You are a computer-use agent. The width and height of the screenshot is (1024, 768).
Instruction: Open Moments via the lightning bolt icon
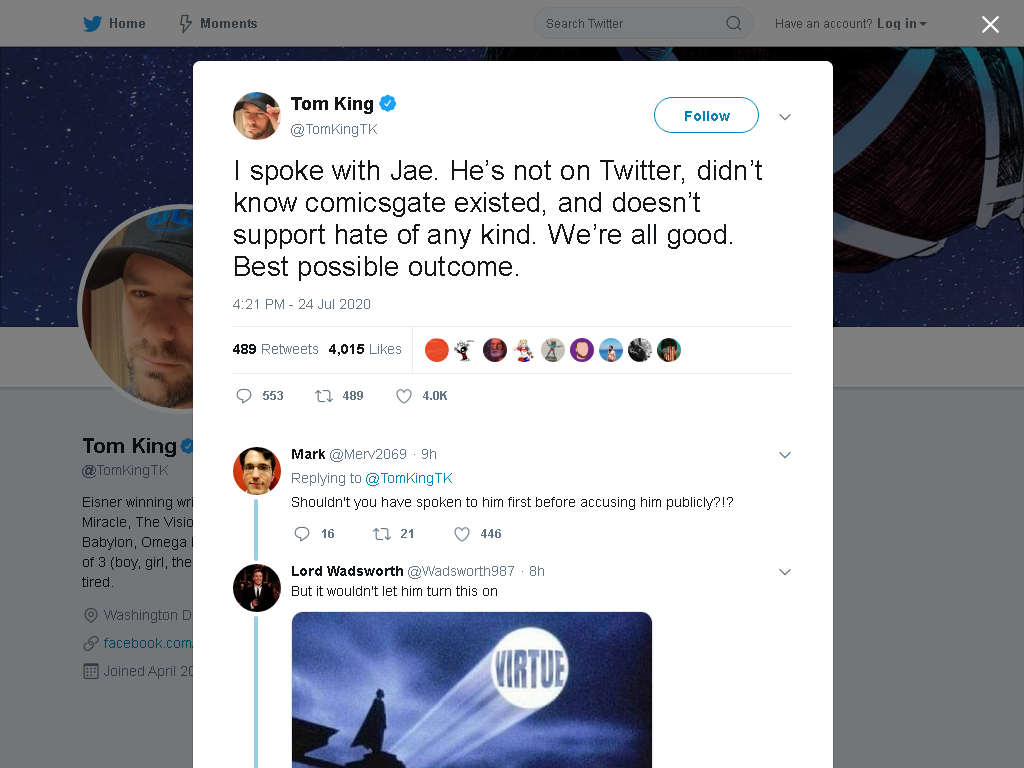(185, 24)
